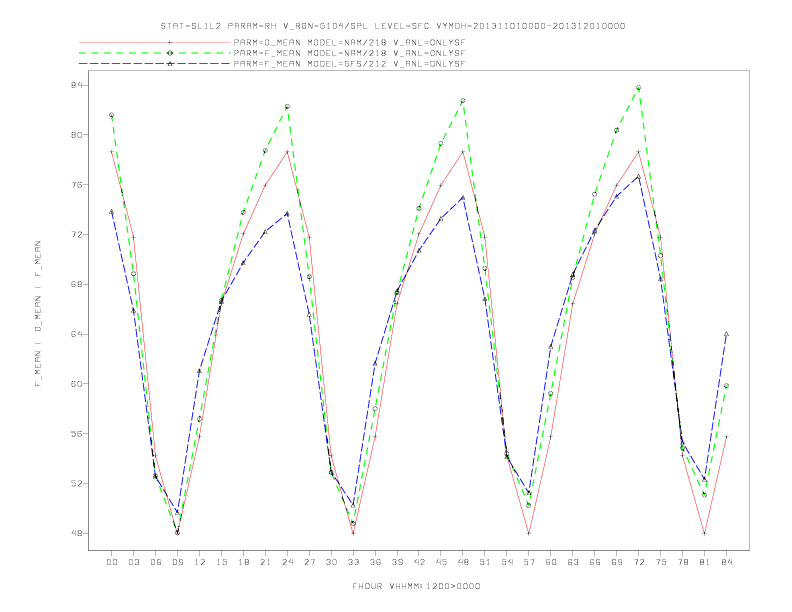
Task: Click the x-axis label FHOUR VHHMM:1200>0000
Action: pyautogui.click(x=416, y=586)
